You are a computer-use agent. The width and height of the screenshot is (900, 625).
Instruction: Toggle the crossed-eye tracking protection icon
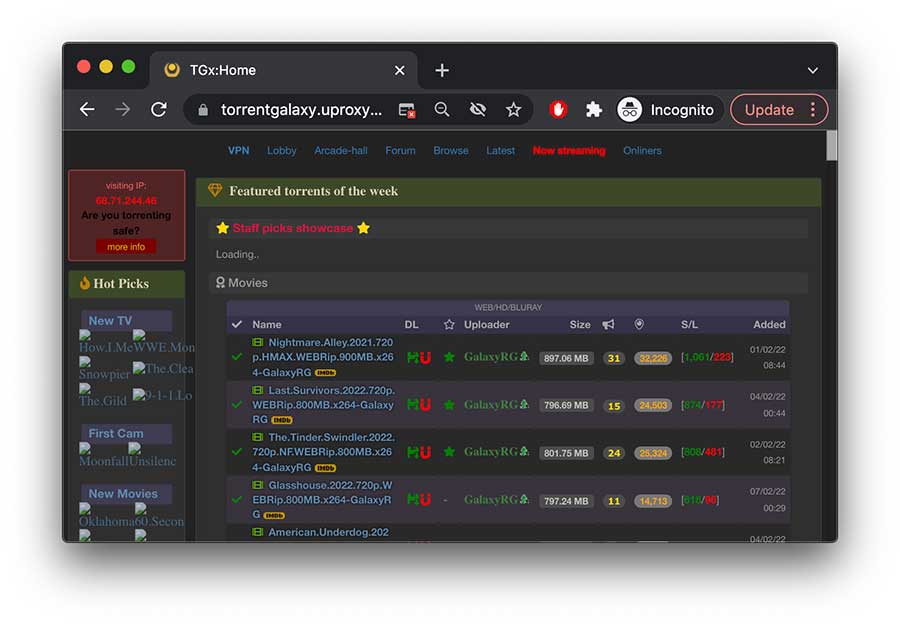(x=478, y=110)
